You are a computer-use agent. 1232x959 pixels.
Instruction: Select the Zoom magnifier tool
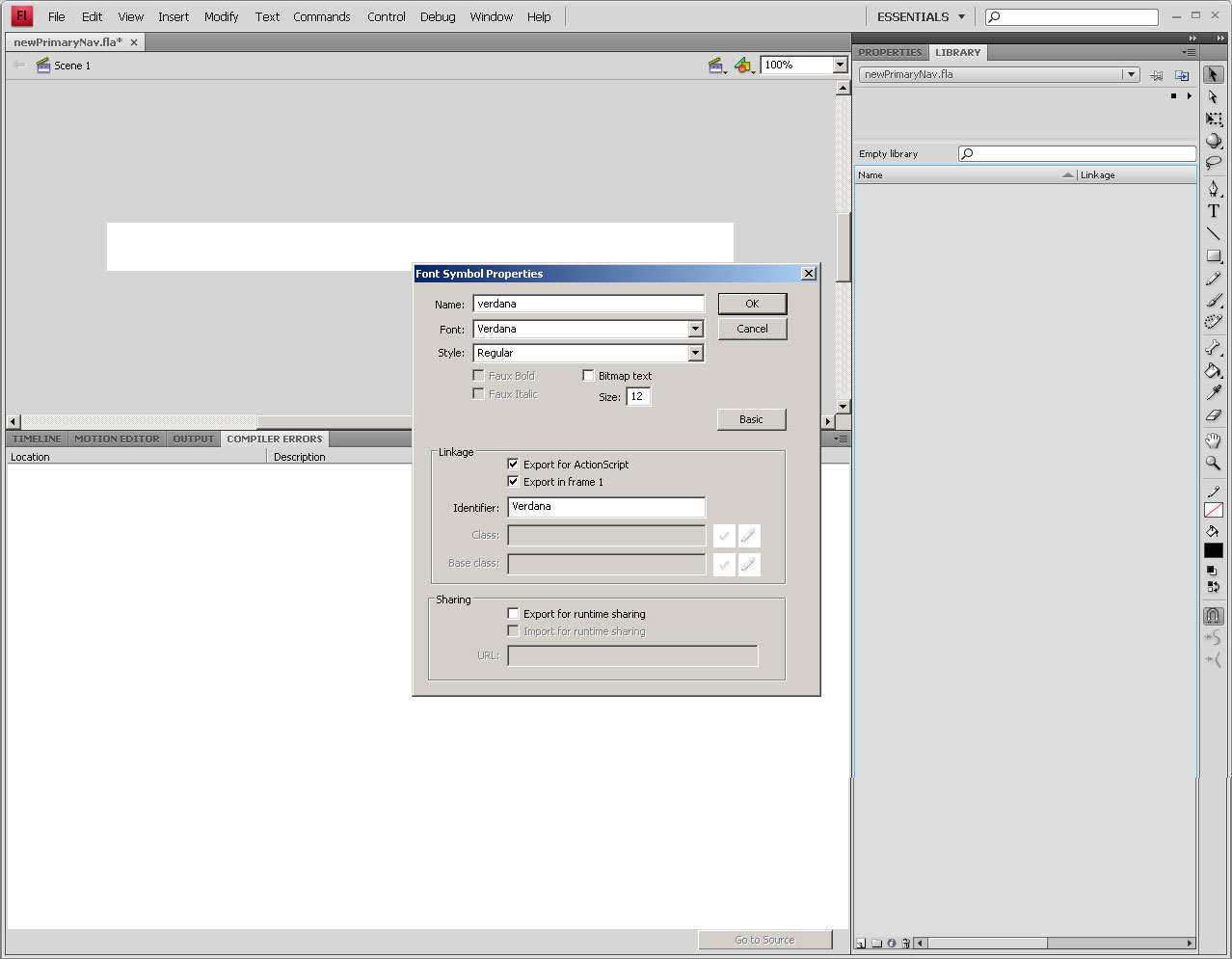(x=1213, y=464)
